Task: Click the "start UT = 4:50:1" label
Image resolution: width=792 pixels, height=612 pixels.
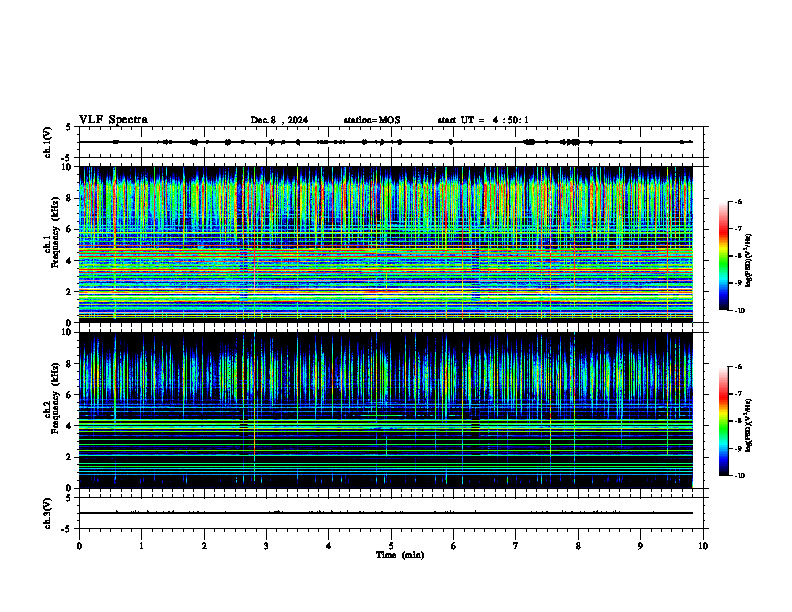Action: click(x=483, y=120)
